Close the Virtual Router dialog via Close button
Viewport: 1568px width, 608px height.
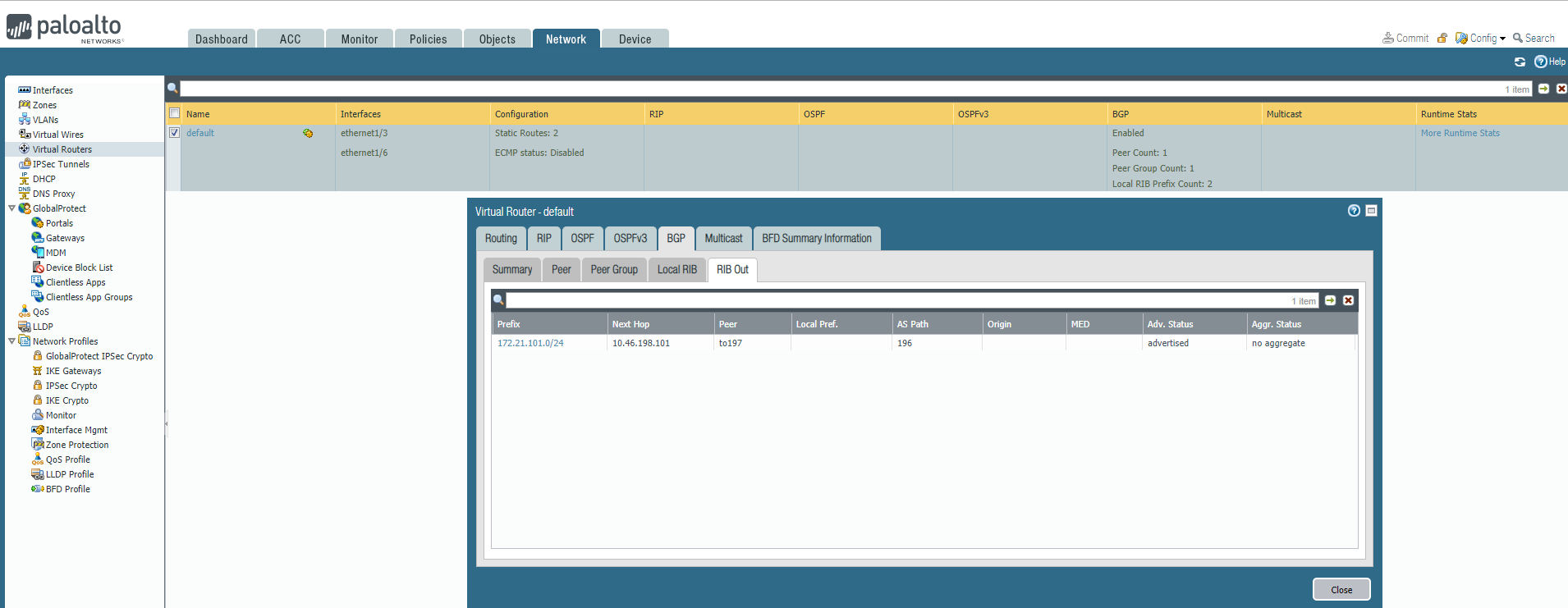click(x=1341, y=589)
